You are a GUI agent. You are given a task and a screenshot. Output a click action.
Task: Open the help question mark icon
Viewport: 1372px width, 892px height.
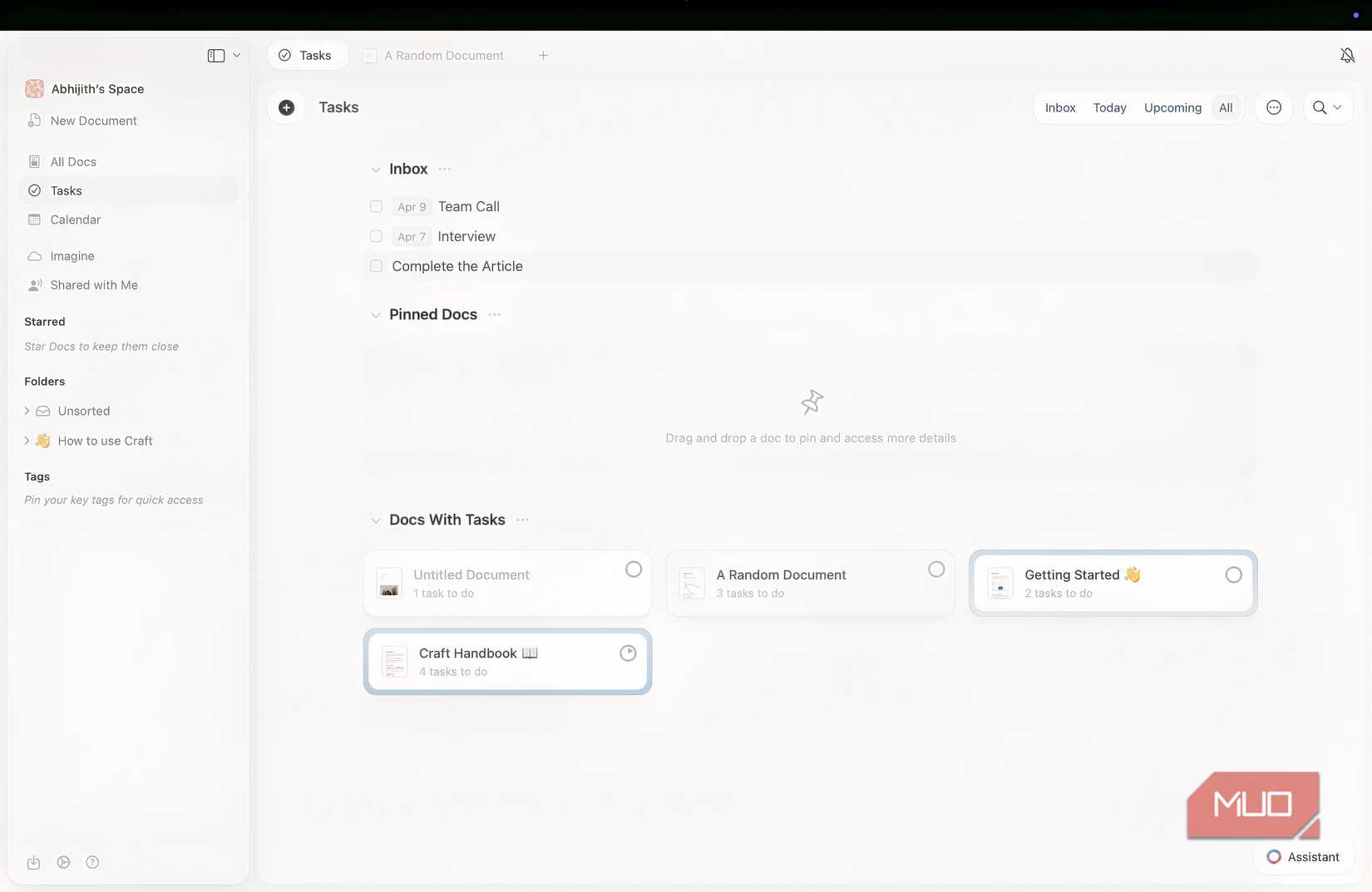point(92,862)
